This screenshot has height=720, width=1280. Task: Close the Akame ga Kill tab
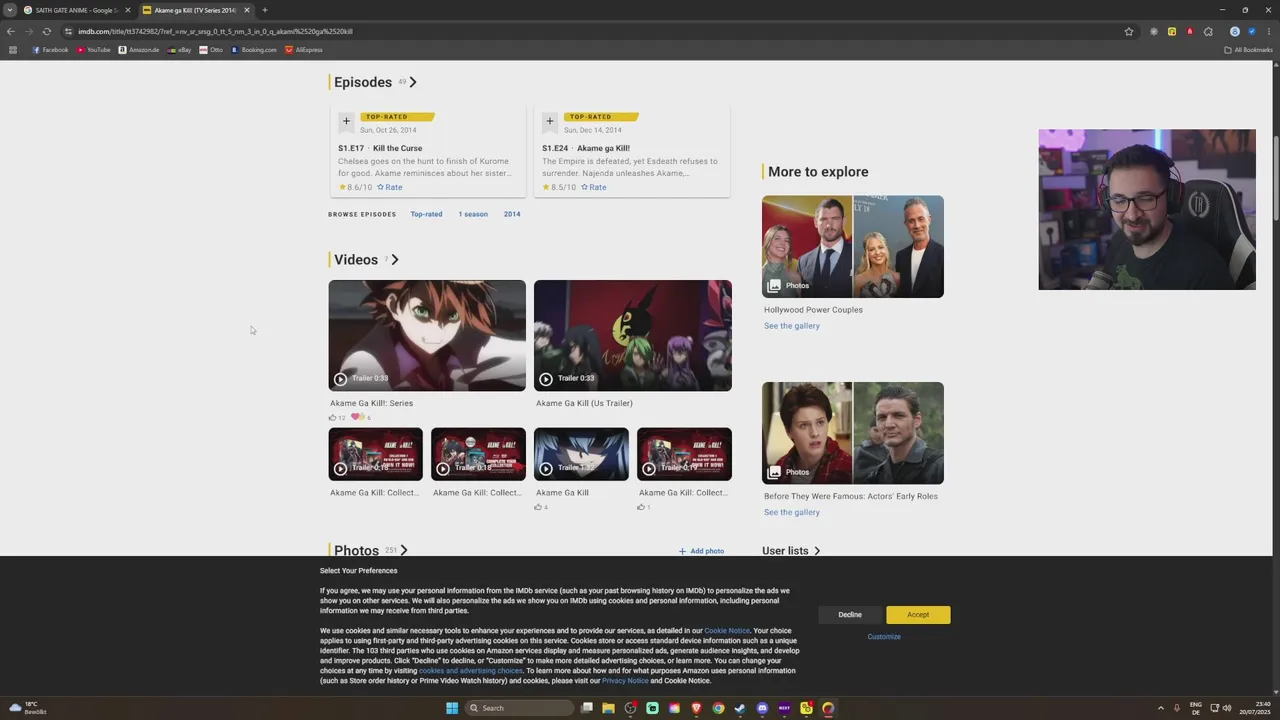pos(246,10)
